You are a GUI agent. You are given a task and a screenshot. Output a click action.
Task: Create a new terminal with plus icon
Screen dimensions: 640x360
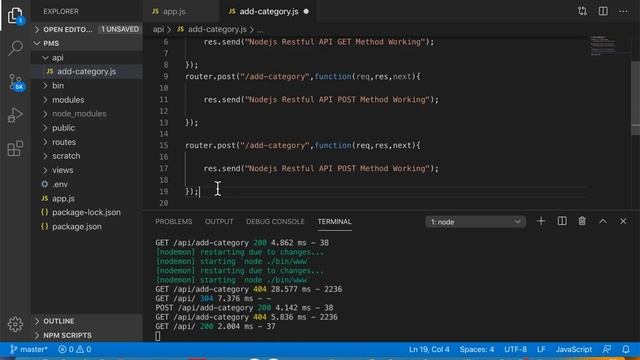(541, 221)
